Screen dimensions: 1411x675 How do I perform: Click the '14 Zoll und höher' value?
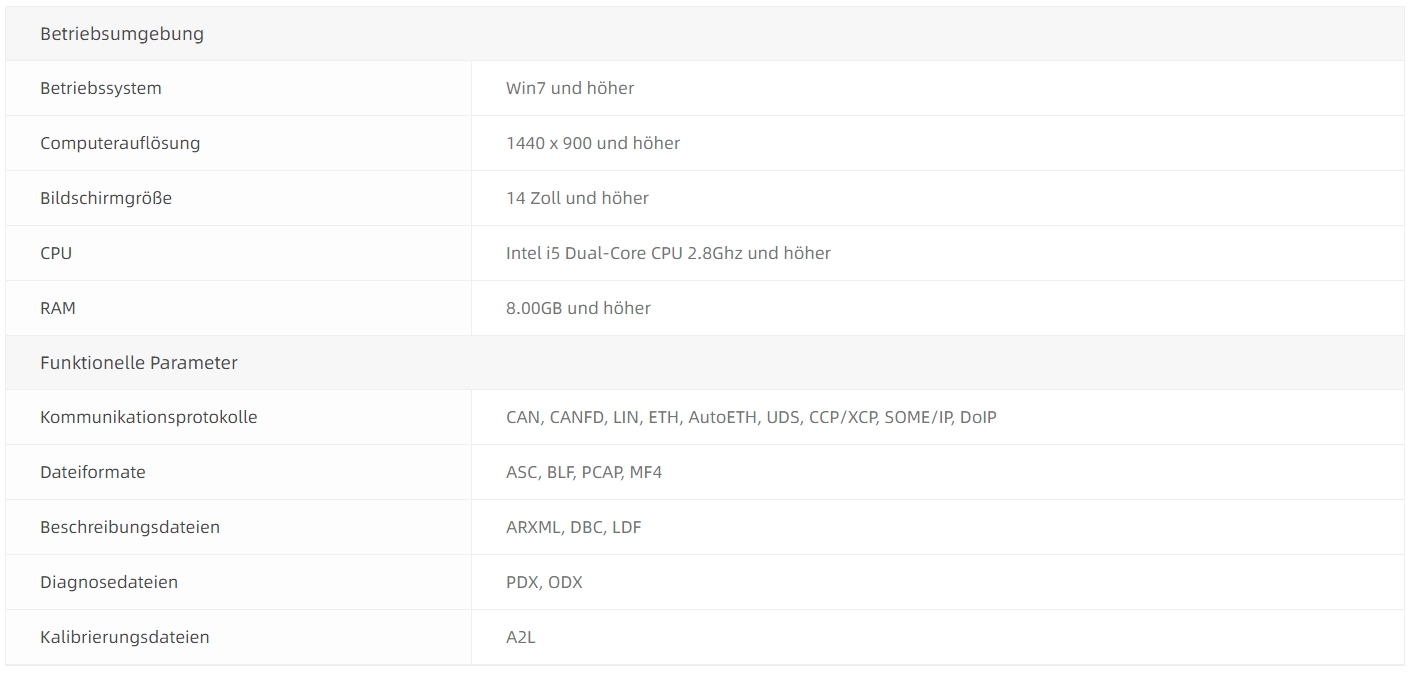point(577,198)
